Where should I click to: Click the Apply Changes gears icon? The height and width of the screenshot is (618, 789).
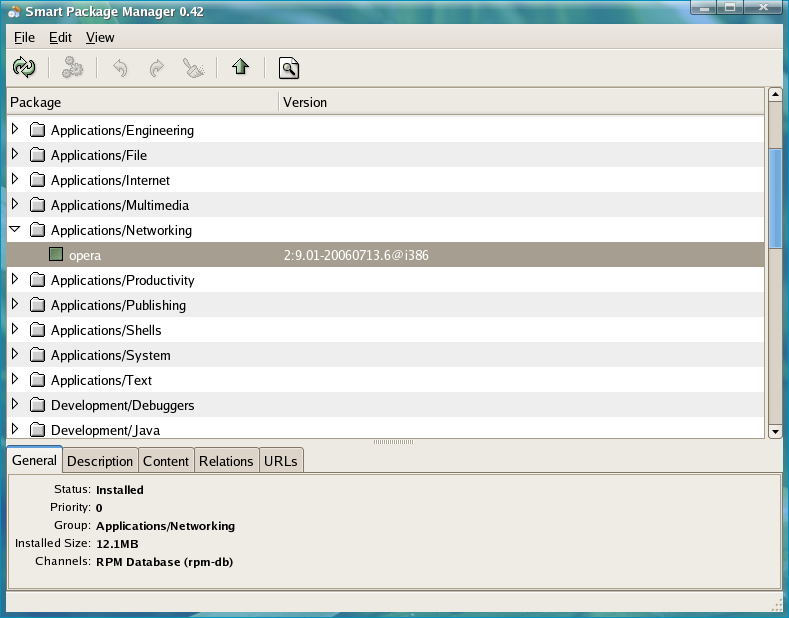coord(73,68)
